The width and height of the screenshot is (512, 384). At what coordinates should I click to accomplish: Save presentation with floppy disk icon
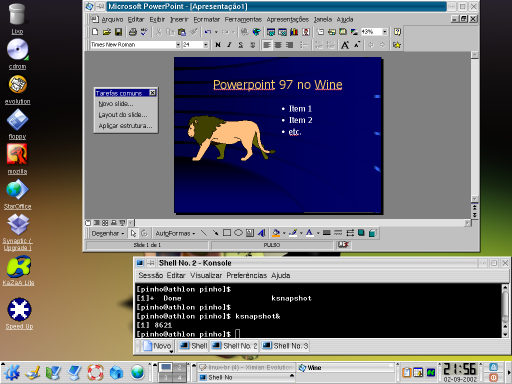118,32
